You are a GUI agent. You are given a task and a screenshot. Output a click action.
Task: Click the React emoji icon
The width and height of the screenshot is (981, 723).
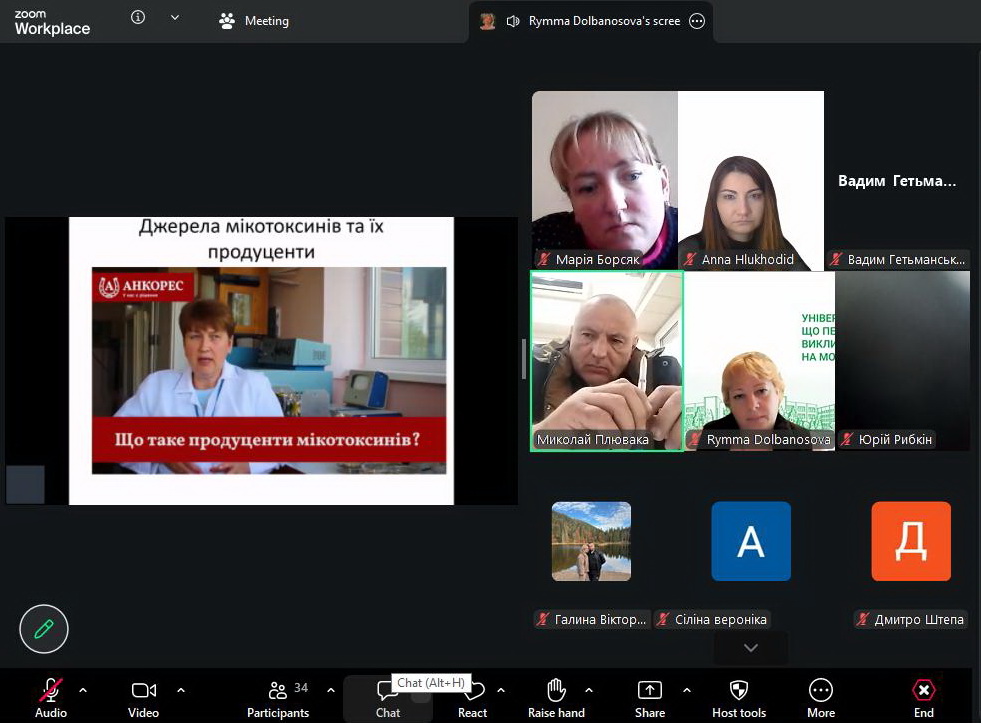(x=473, y=691)
